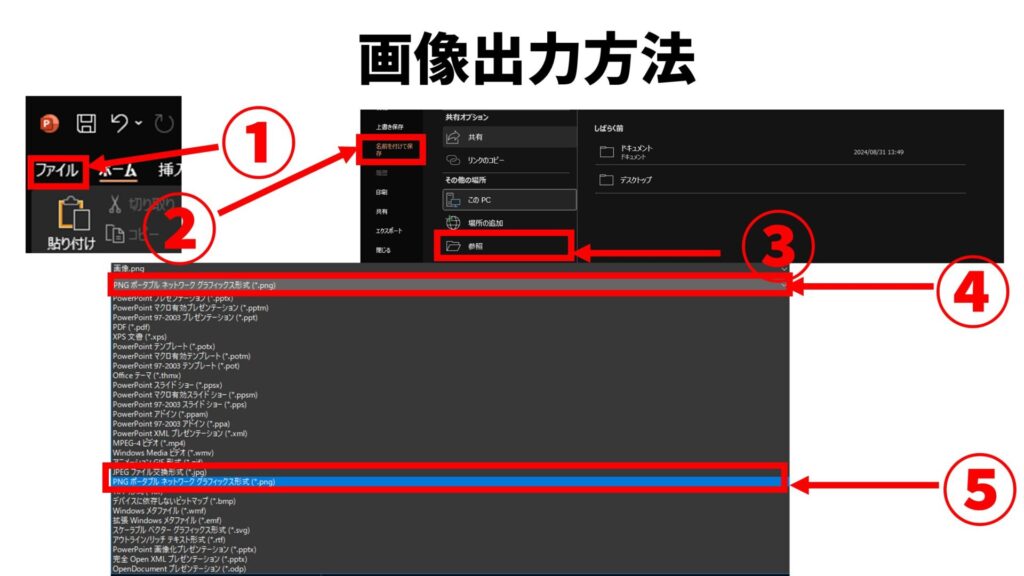Click the Redo icon in quick access
This screenshot has height=576, width=1024.
click(164, 124)
